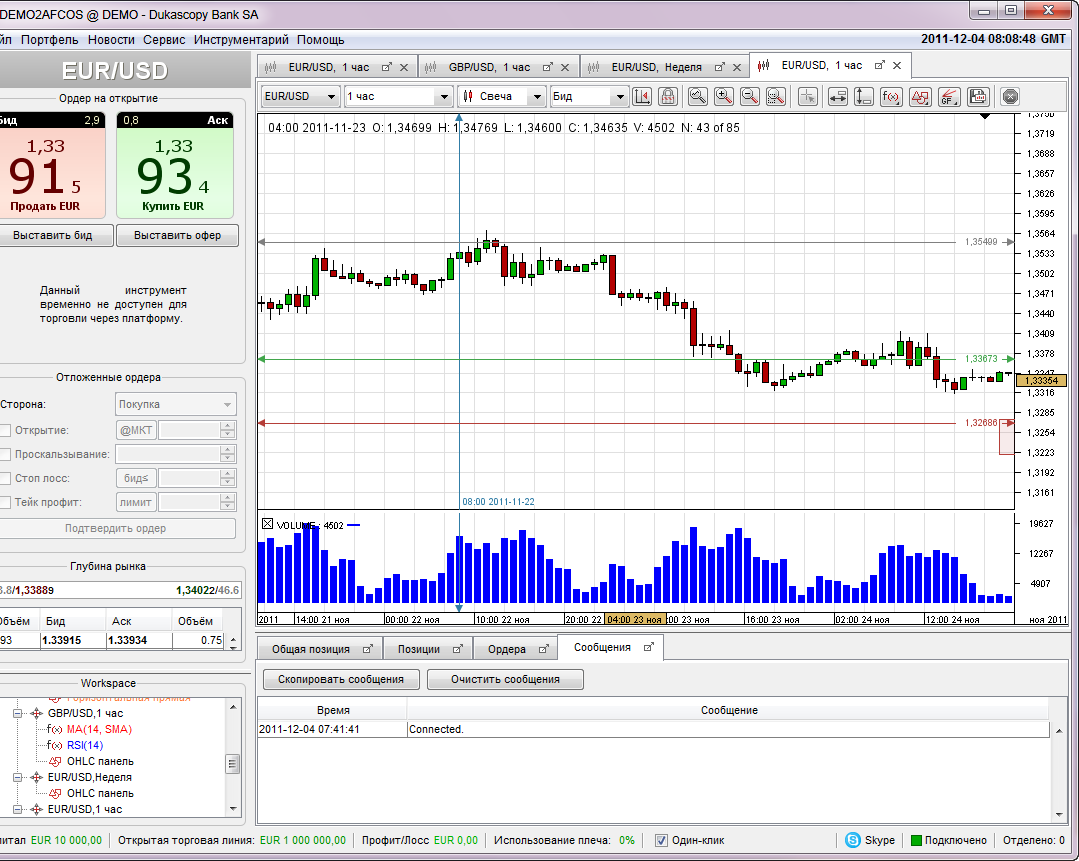1079x861 pixels.
Task: Click the Выставить офер button
Action: pos(178,235)
